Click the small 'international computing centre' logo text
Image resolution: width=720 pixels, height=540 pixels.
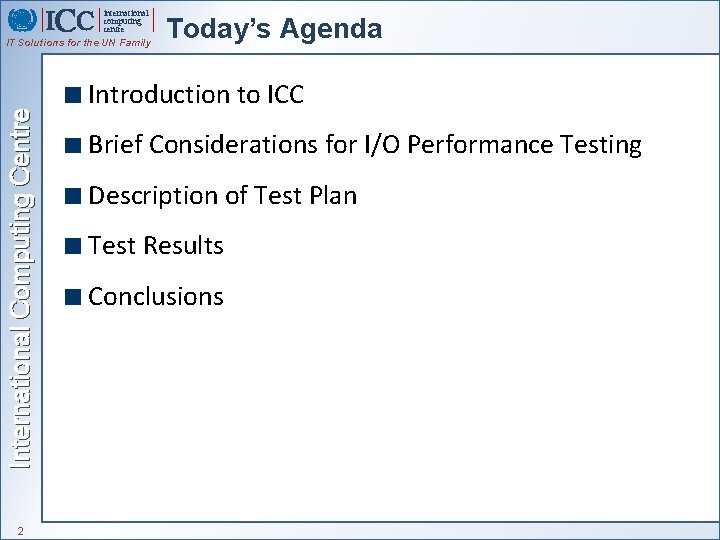coord(126,21)
